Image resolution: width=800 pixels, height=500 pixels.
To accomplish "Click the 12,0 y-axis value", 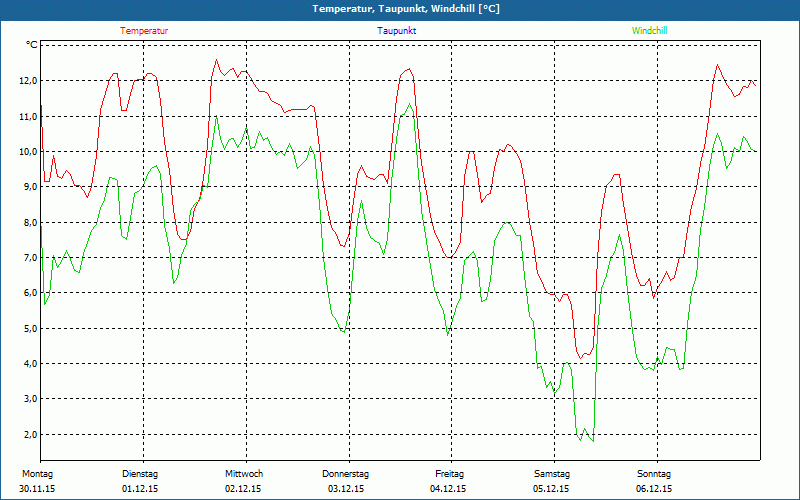I will pyautogui.click(x=29, y=81).
